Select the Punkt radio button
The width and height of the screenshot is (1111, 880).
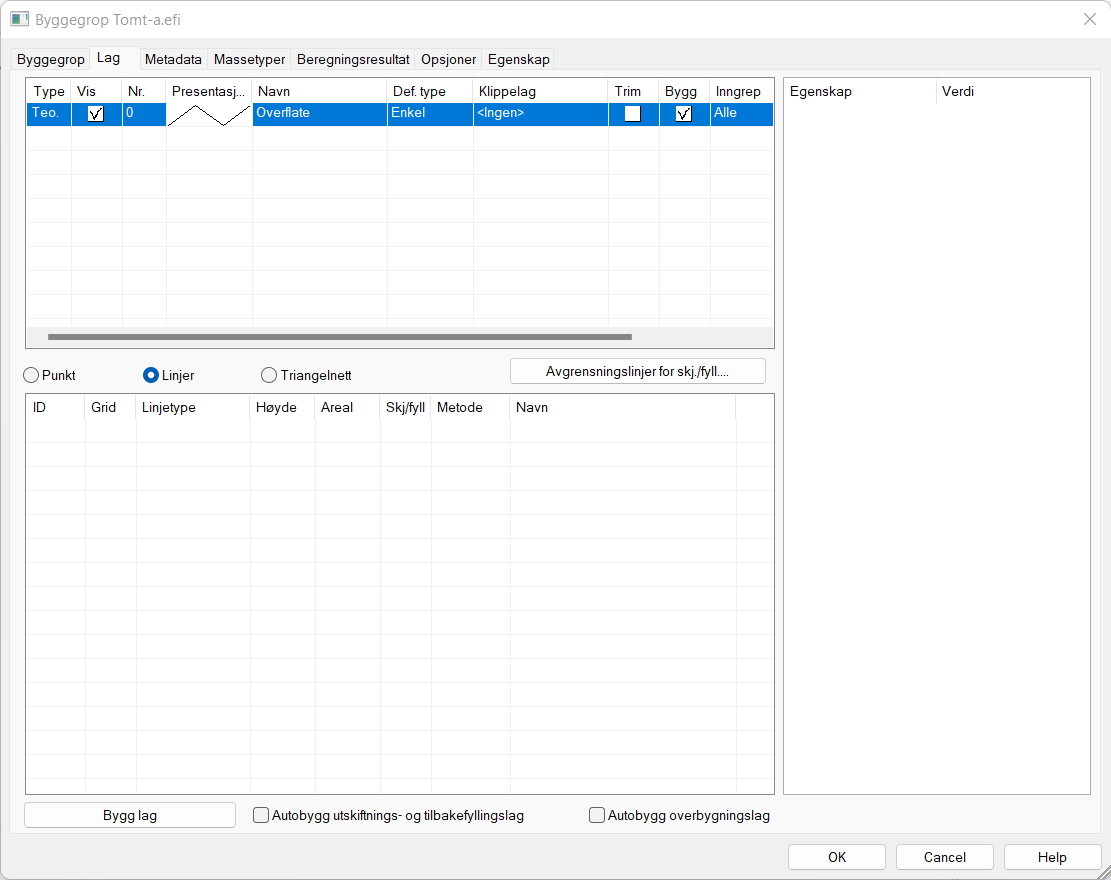click(32, 375)
